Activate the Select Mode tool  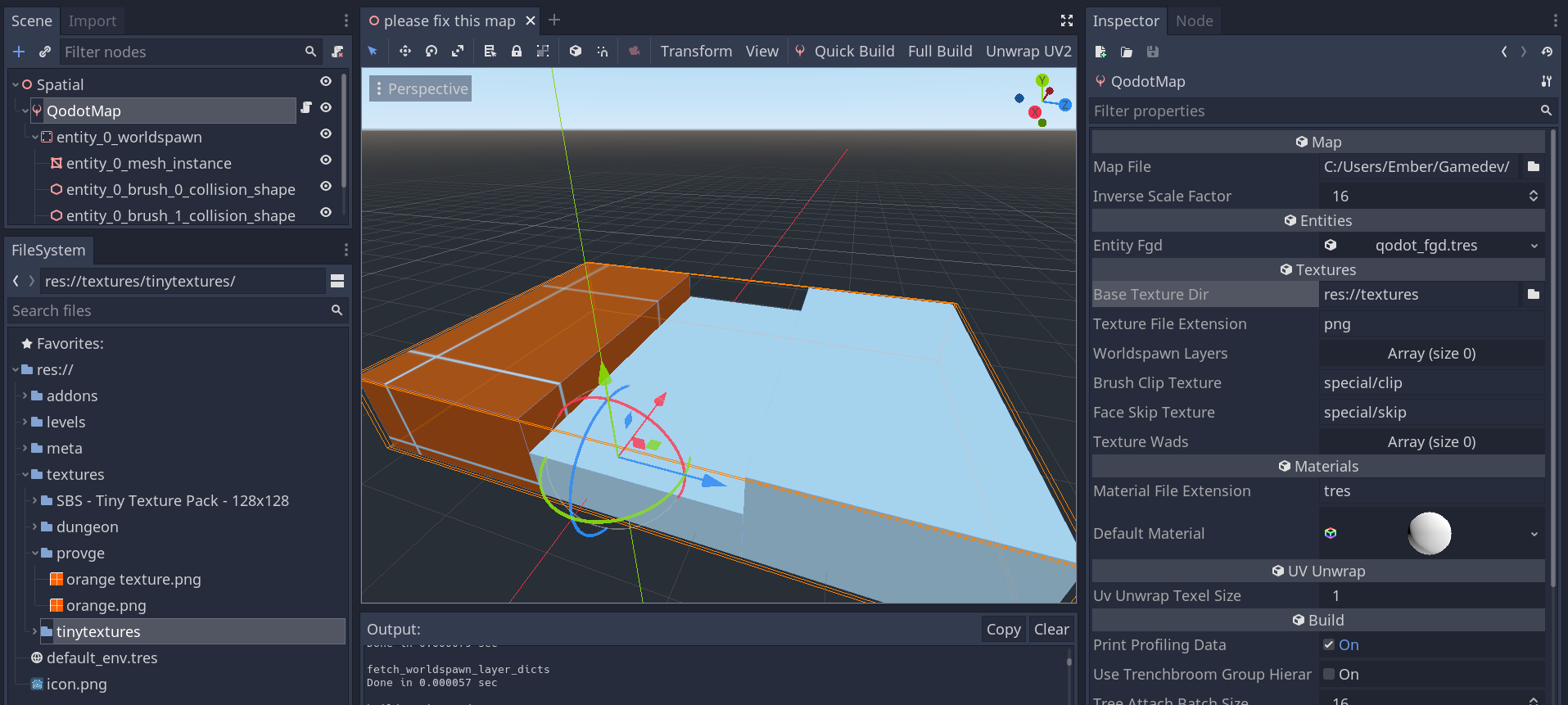tap(373, 51)
